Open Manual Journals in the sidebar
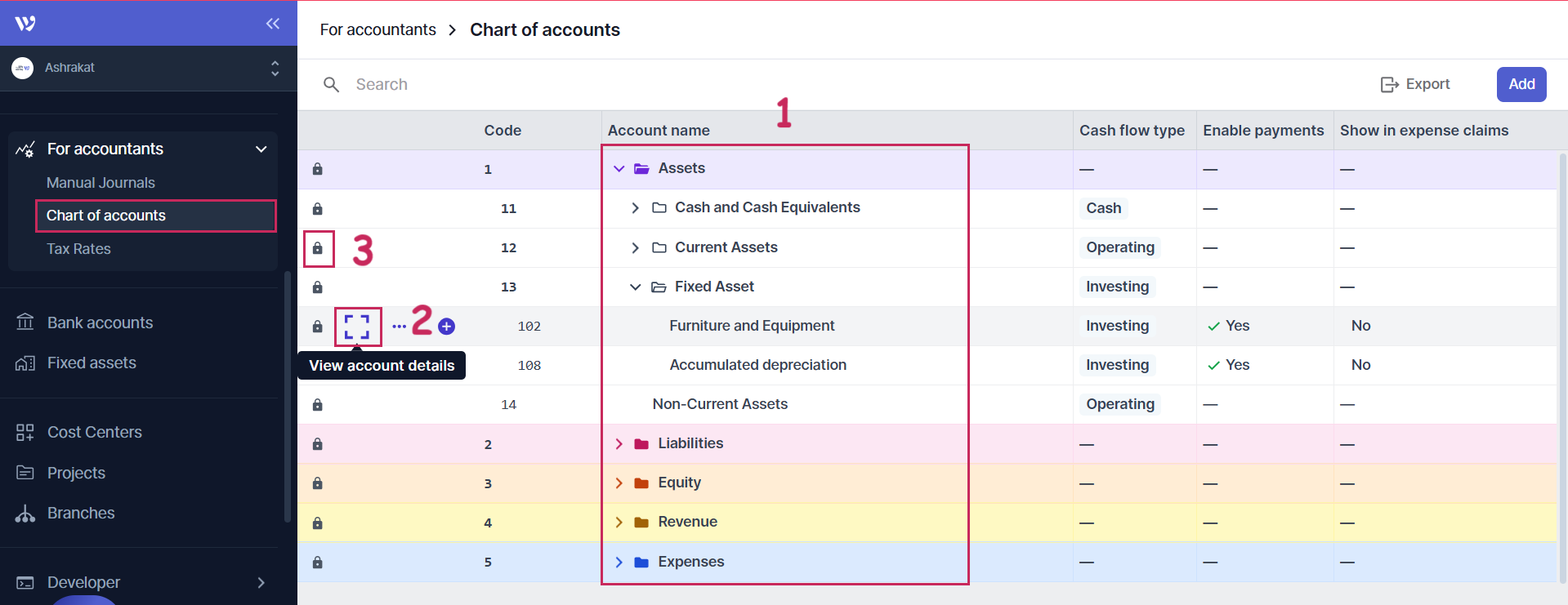1568x605 pixels. click(101, 183)
